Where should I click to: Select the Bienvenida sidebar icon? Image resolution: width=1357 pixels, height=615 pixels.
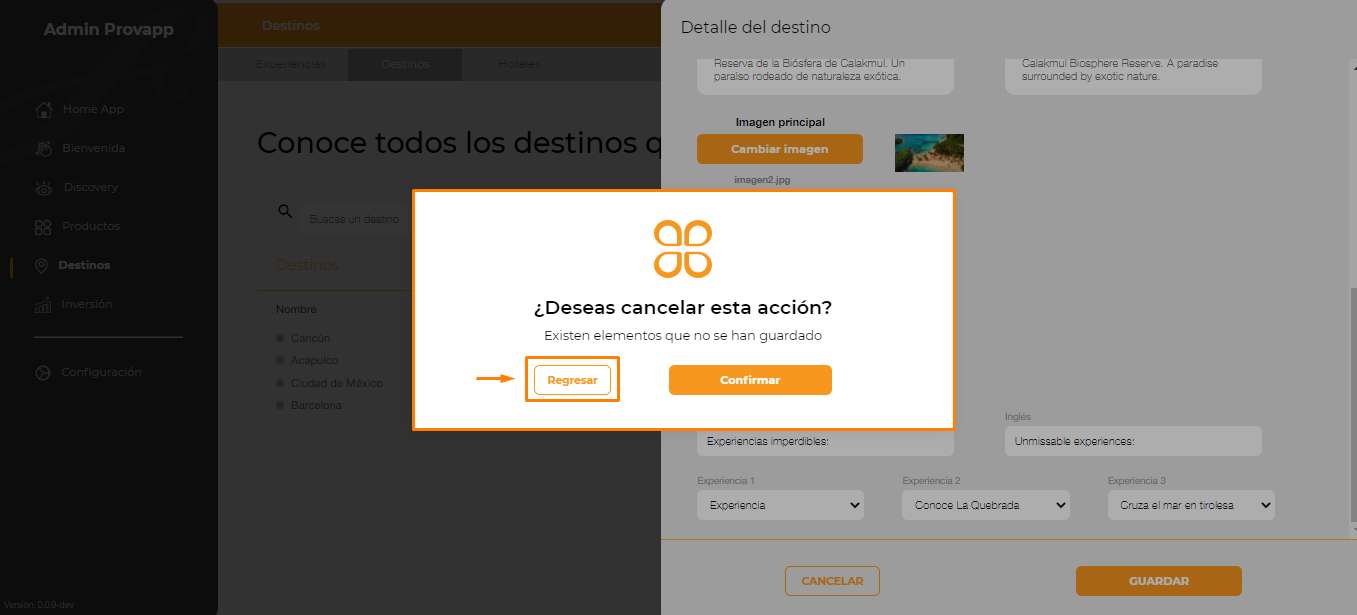43,148
